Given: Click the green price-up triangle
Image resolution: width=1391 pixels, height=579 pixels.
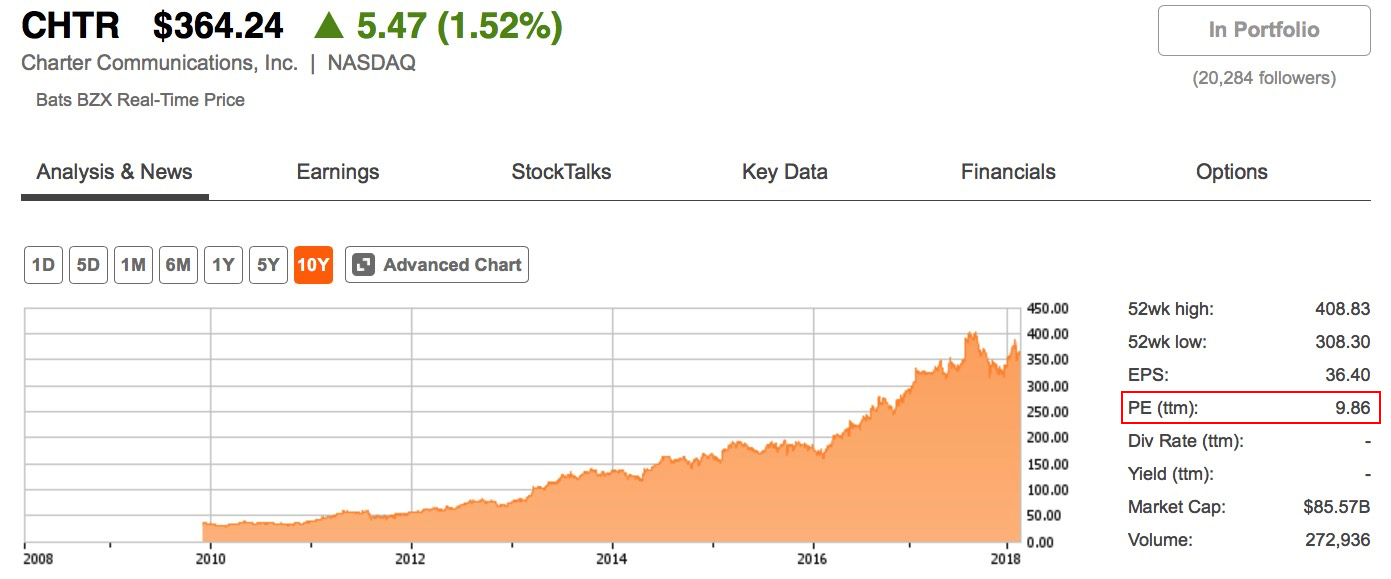Looking at the screenshot, I should click(328, 27).
